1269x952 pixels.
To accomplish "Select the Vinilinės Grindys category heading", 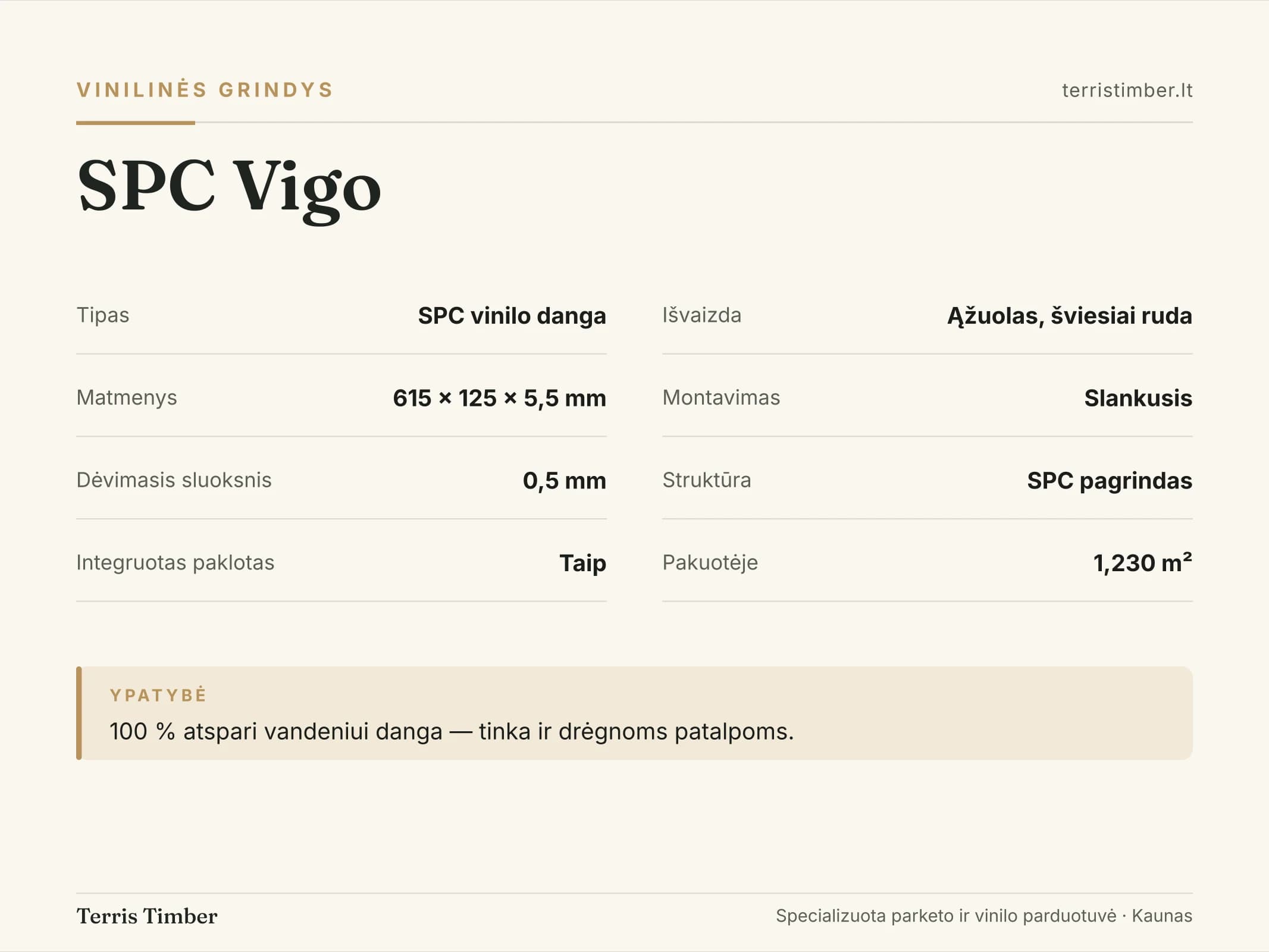I will [205, 90].
